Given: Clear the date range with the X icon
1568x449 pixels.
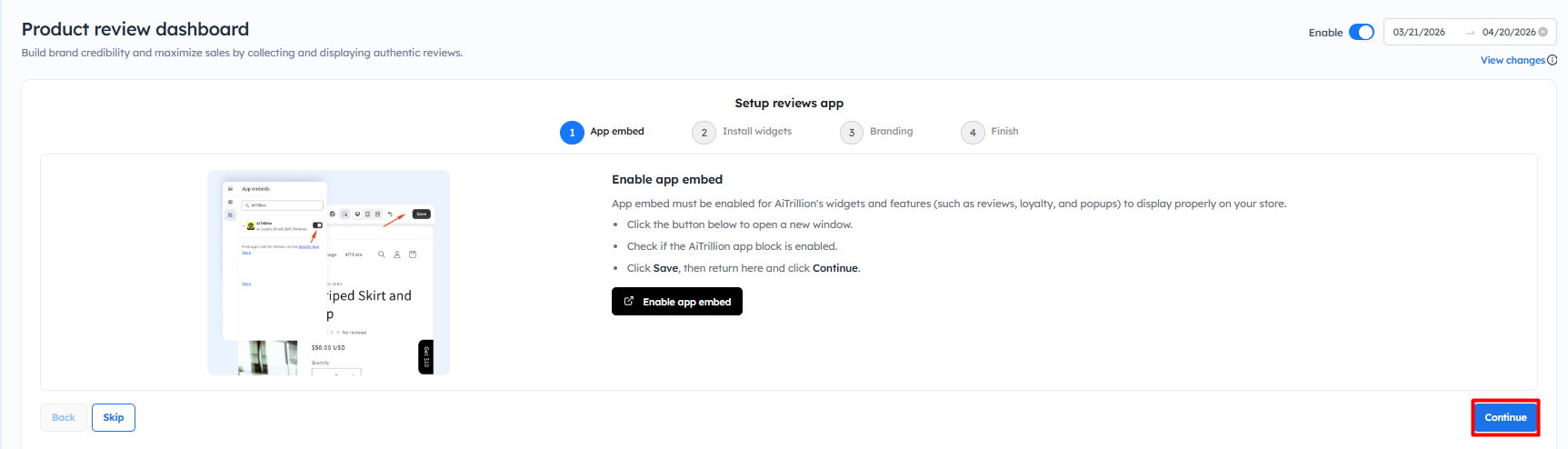Looking at the screenshot, I should (1543, 32).
